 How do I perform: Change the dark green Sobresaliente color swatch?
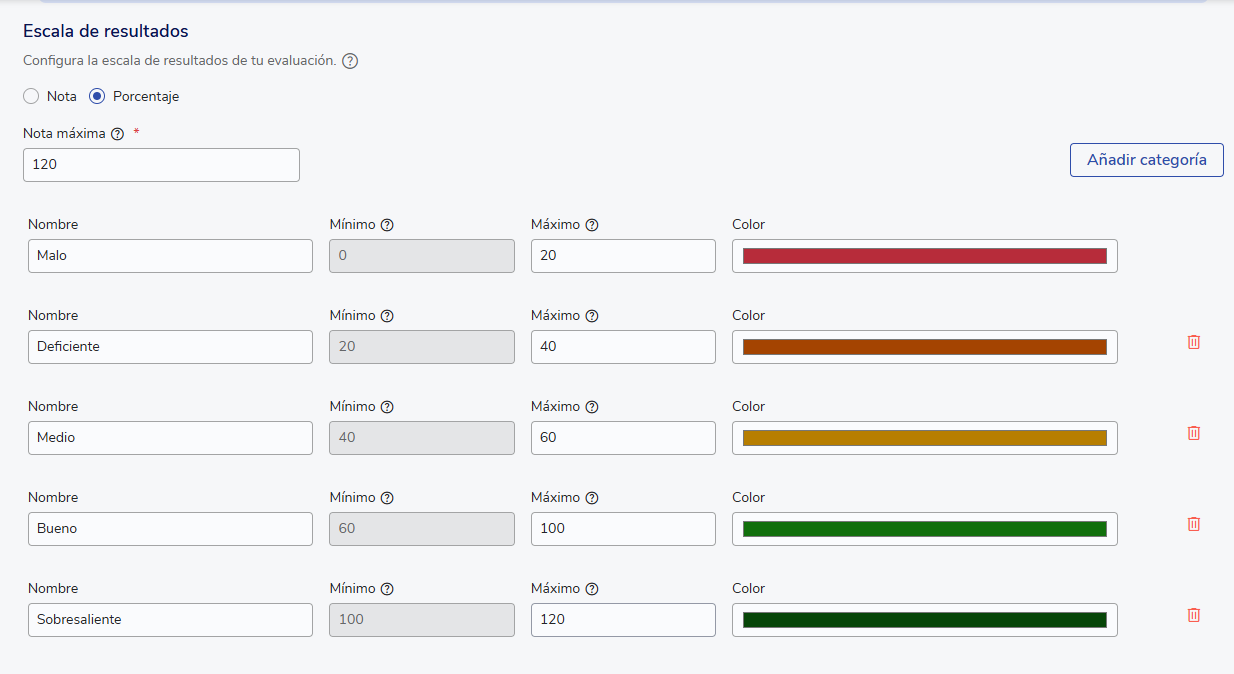pos(924,620)
